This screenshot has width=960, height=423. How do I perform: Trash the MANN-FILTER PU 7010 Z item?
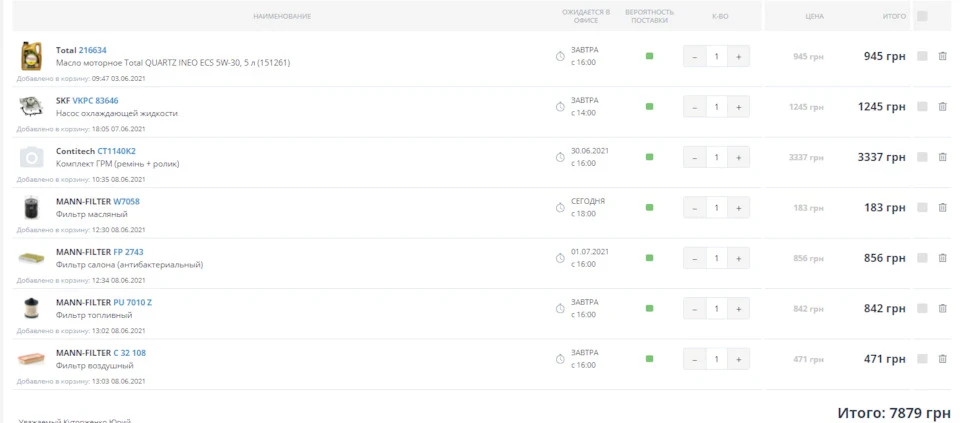(942, 309)
